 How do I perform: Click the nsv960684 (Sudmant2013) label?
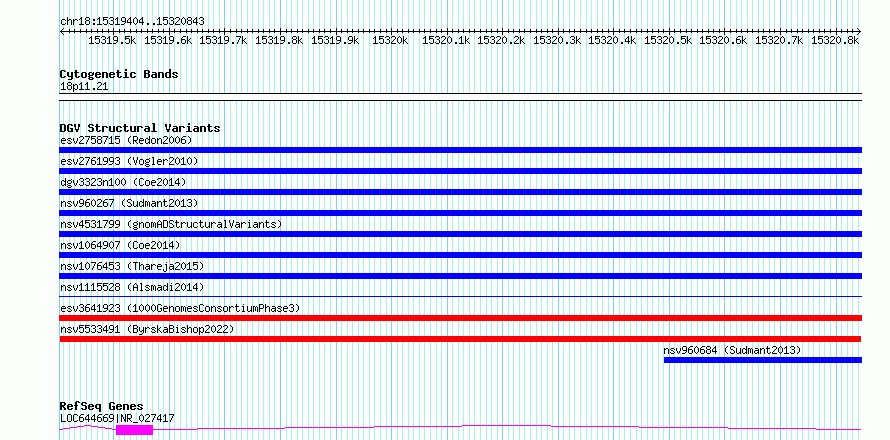pyautogui.click(x=733, y=350)
